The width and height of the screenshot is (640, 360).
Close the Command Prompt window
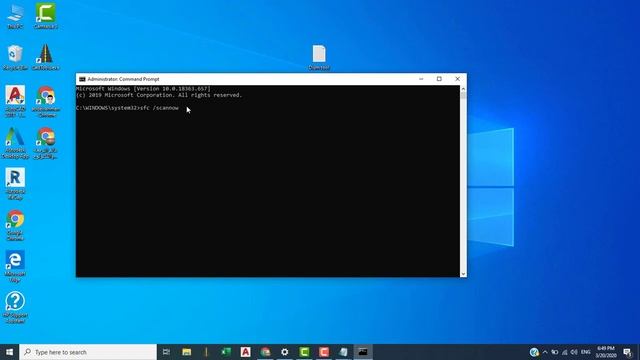[x=458, y=79]
